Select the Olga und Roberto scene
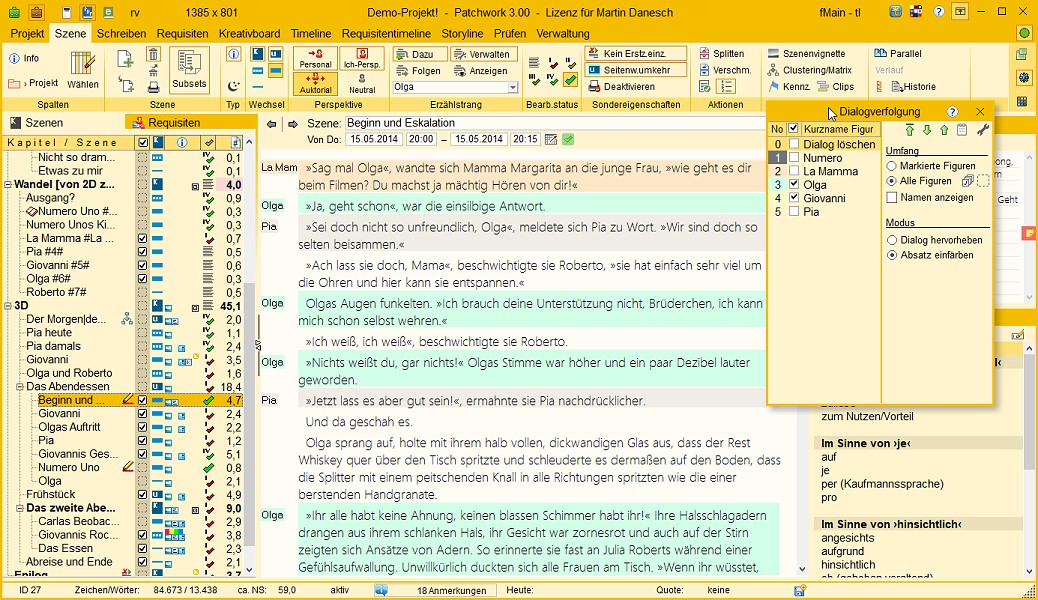1038x600 pixels. click(70, 374)
